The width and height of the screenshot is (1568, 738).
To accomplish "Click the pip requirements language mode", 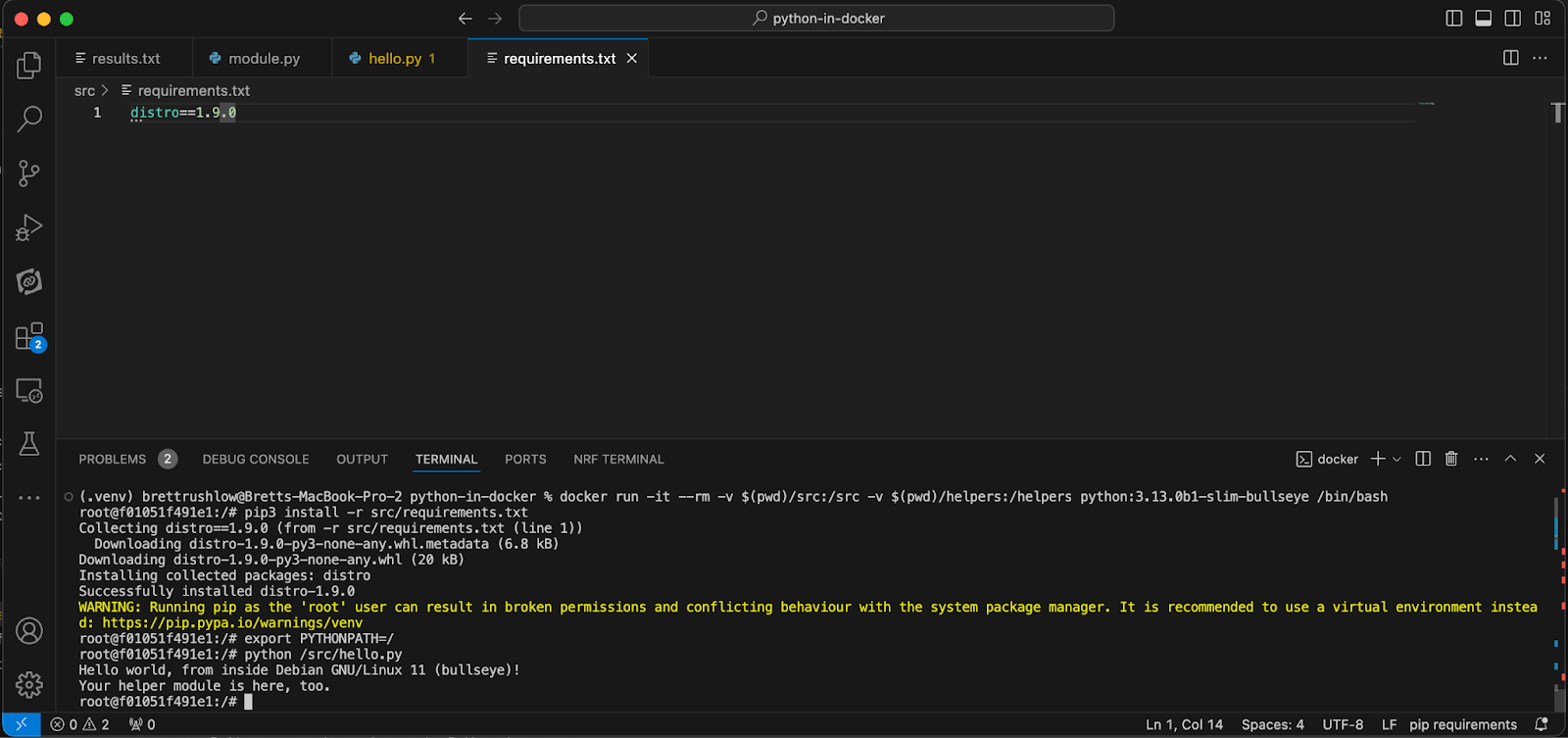I will tap(1462, 724).
